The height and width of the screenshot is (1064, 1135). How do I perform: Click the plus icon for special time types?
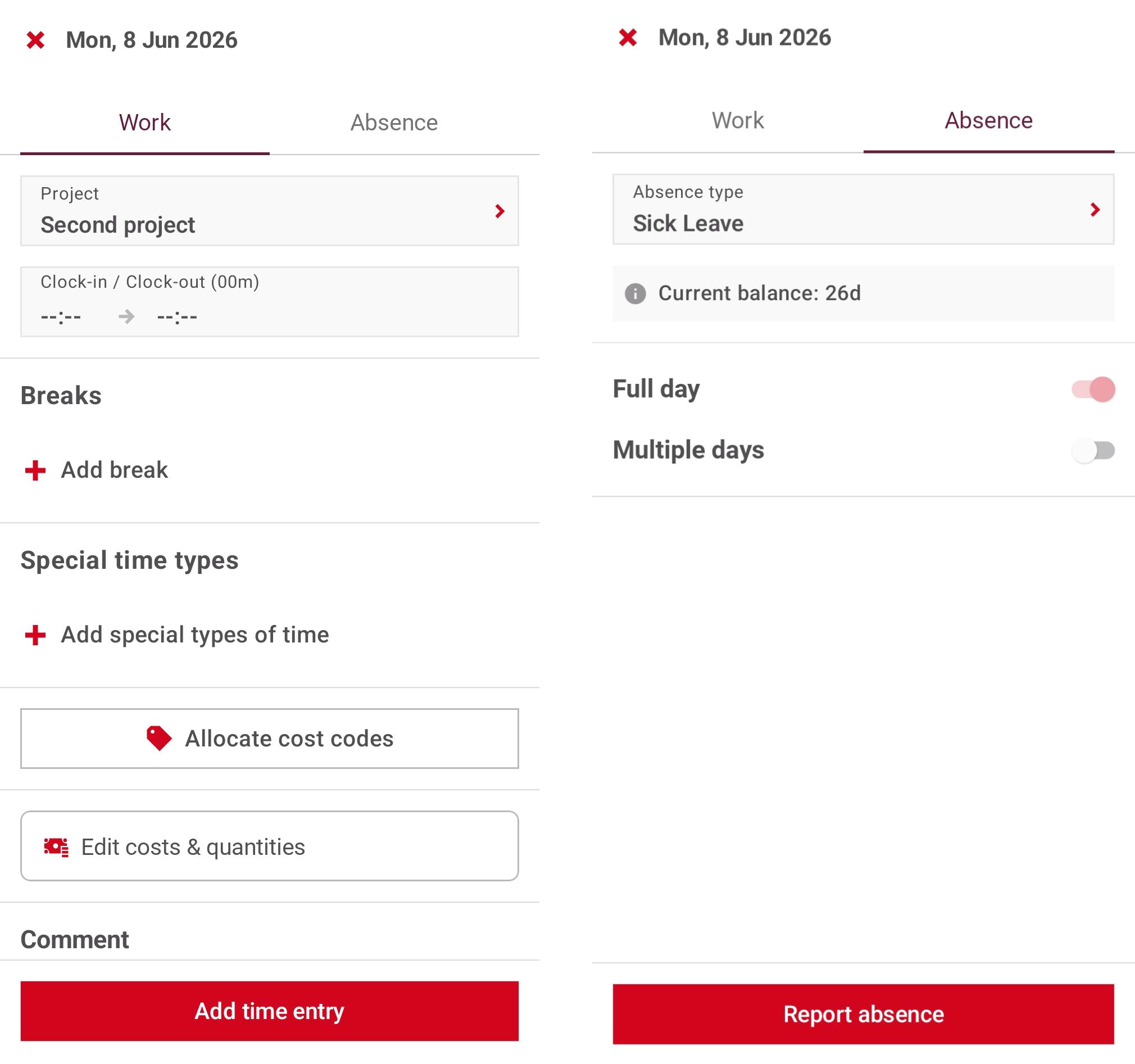pyautogui.click(x=35, y=635)
